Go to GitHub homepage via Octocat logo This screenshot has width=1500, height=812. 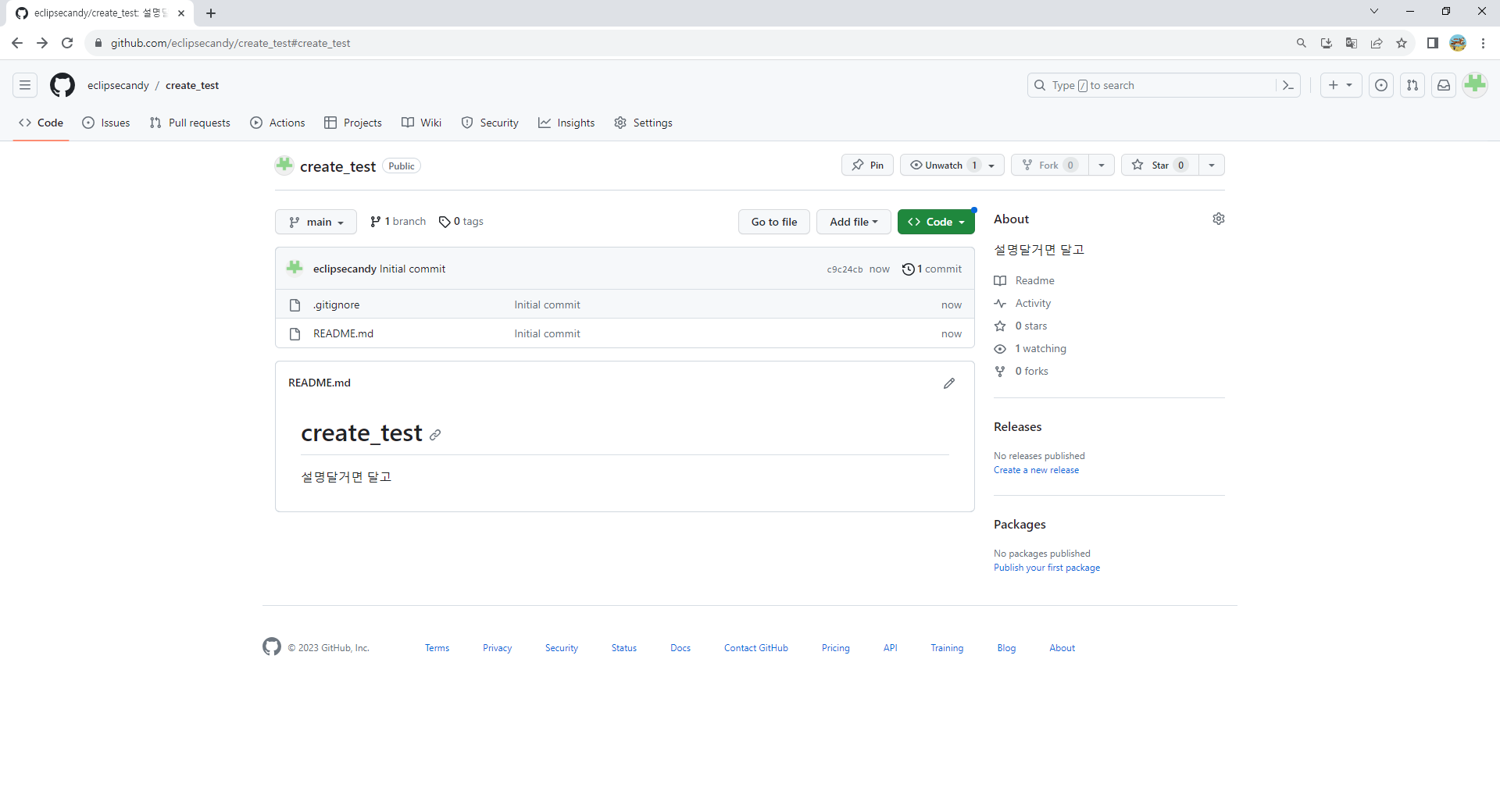click(62, 85)
